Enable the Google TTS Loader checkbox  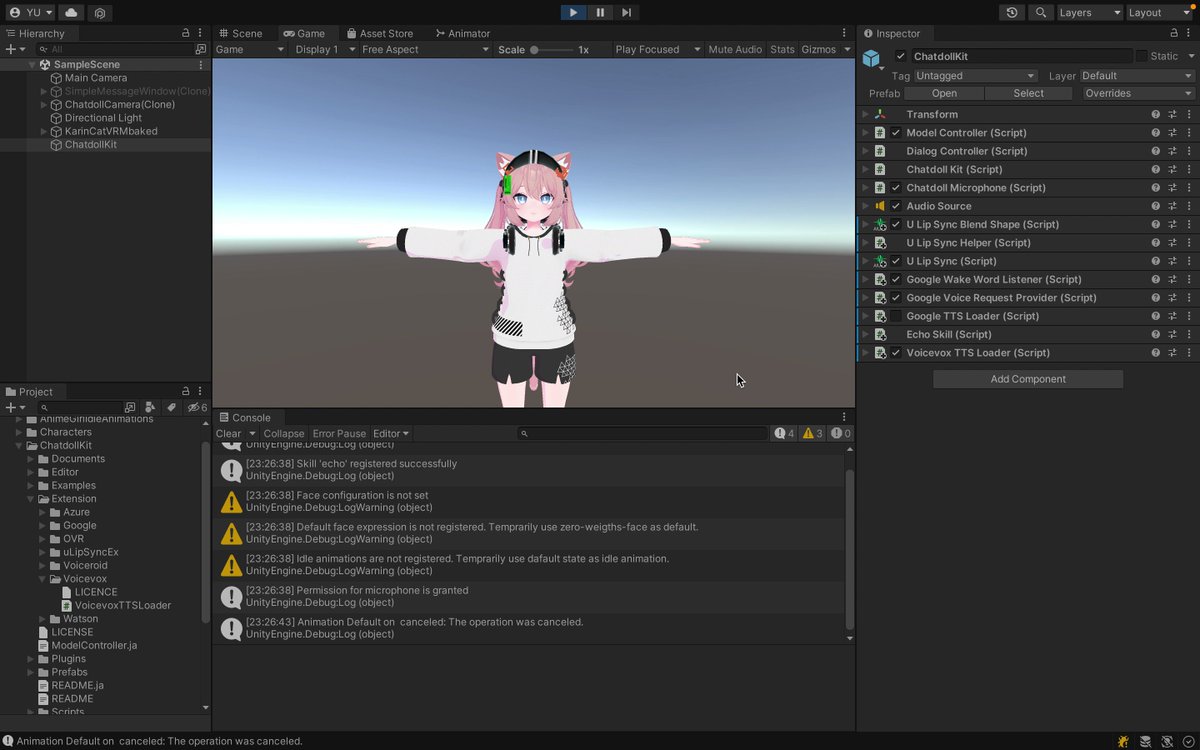pos(896,316)
